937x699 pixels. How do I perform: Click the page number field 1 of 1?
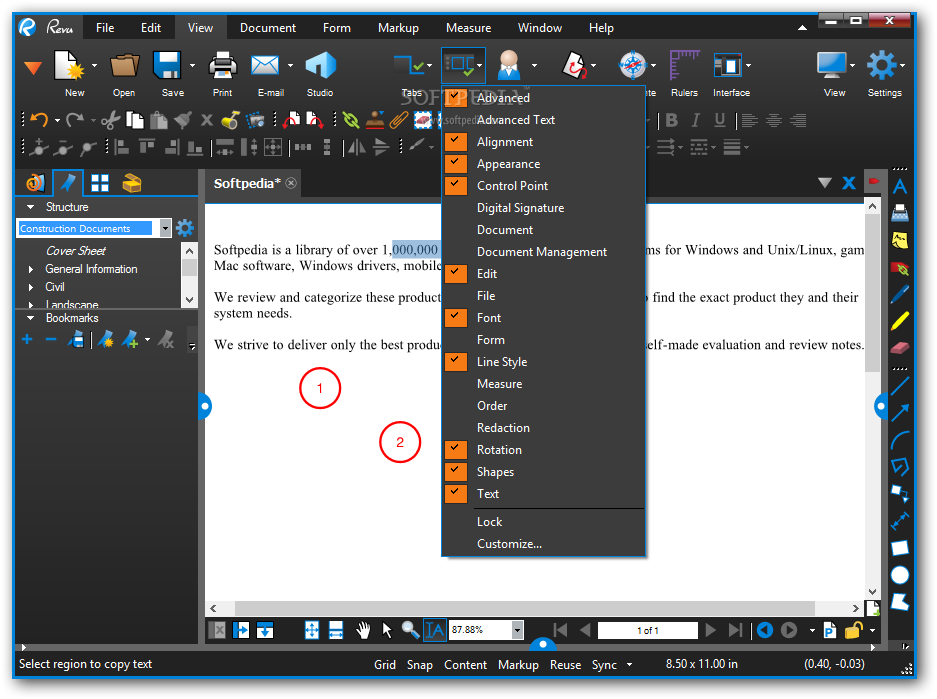647,630
